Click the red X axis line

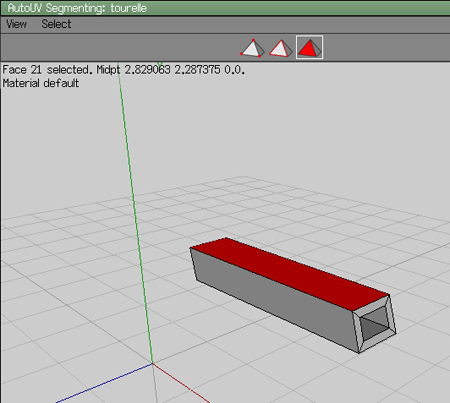(181, 383)
